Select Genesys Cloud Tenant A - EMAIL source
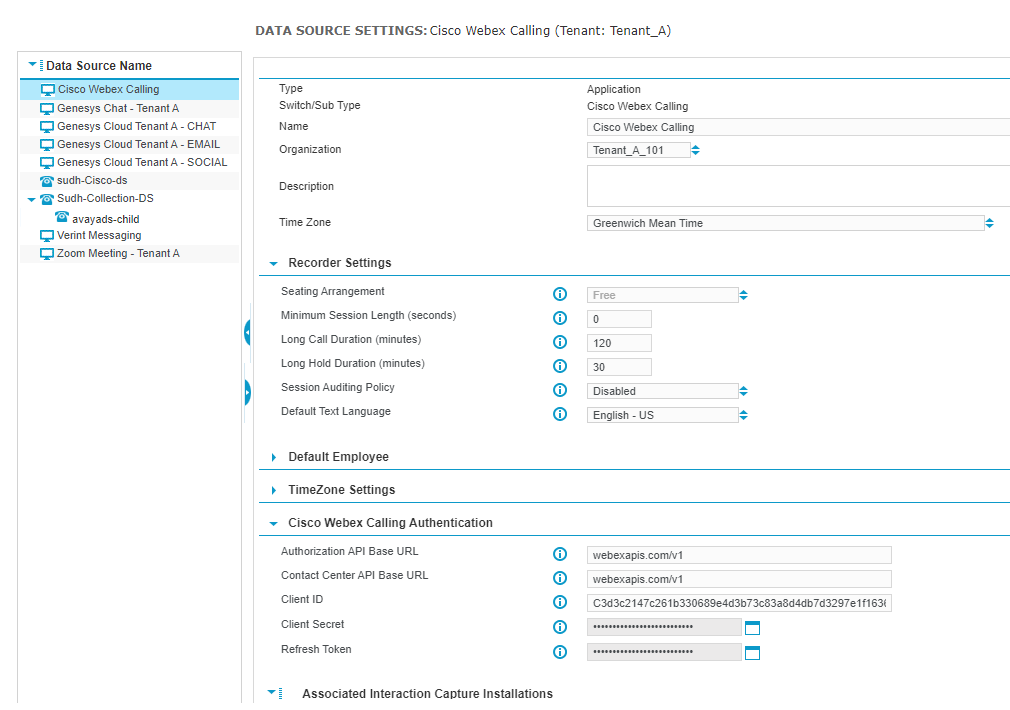 point(129,144)
